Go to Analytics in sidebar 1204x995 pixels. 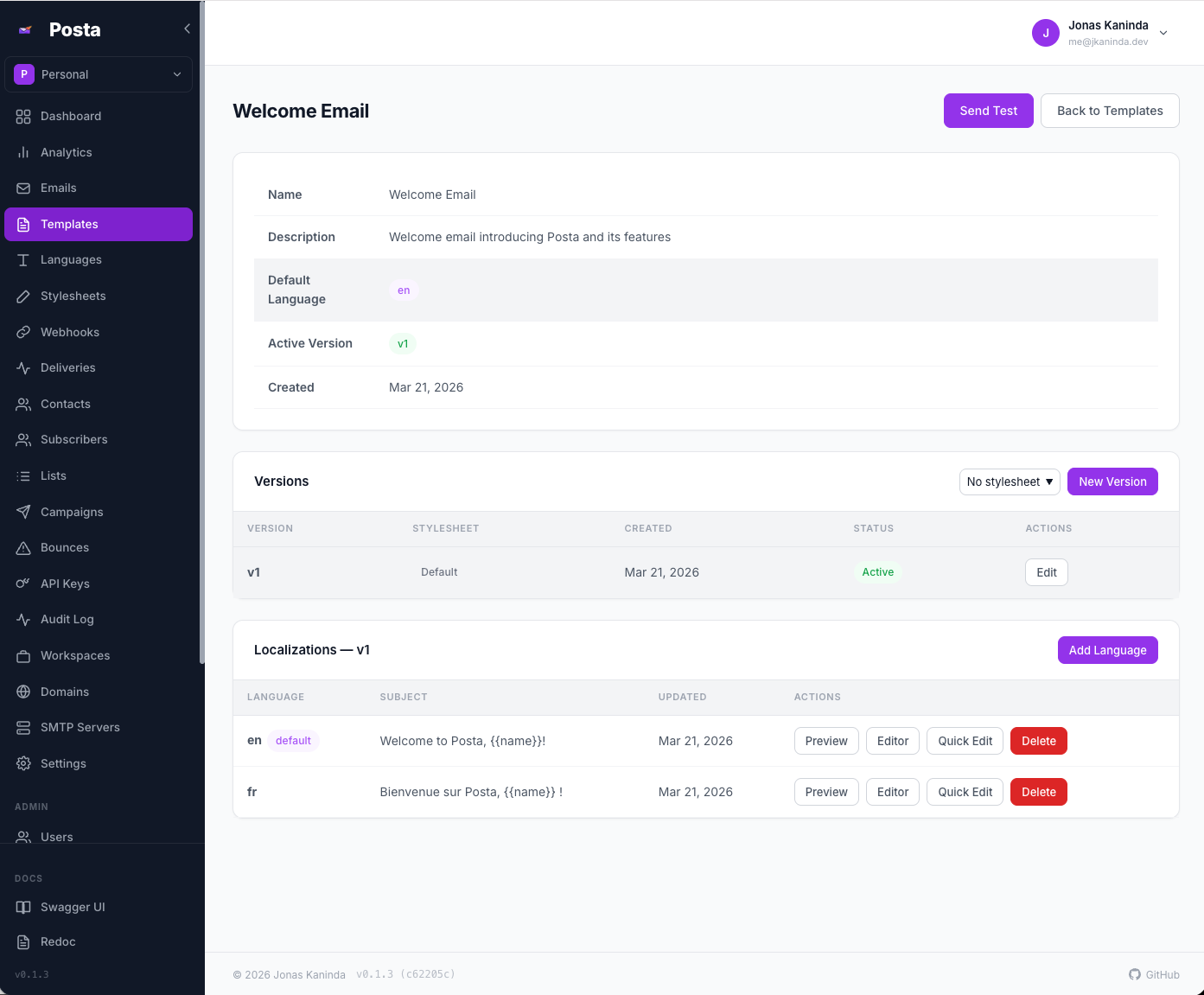(x=99, y=152)
